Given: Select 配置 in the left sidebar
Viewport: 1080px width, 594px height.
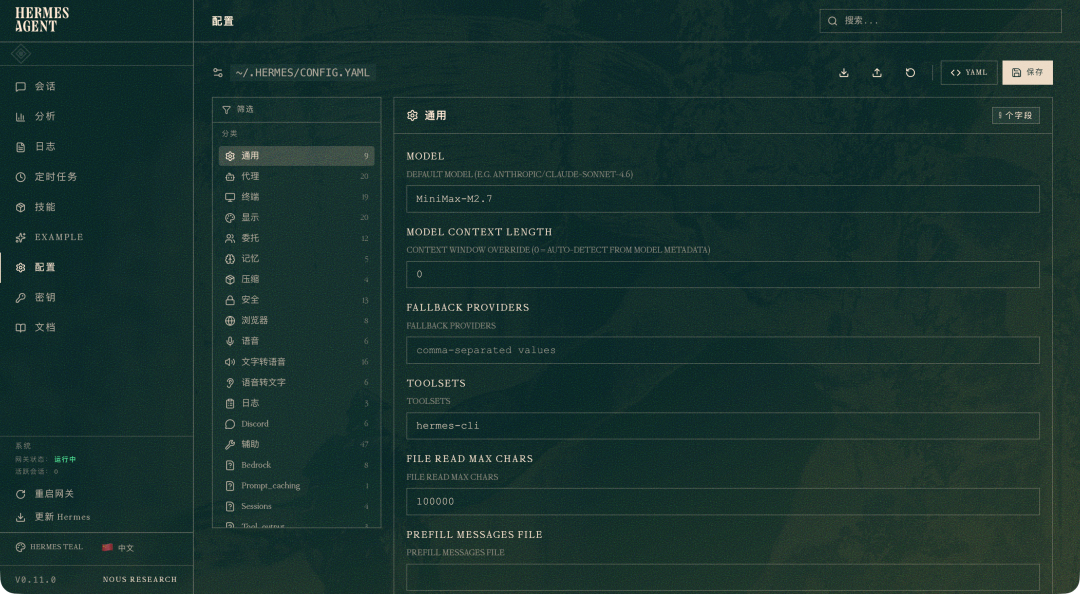Looking at the screenshot, I should tap(96, 267).
